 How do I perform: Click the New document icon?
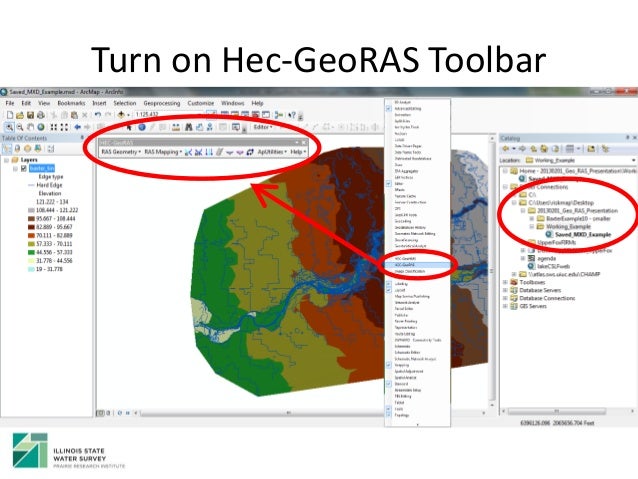(x=10, y=115)
